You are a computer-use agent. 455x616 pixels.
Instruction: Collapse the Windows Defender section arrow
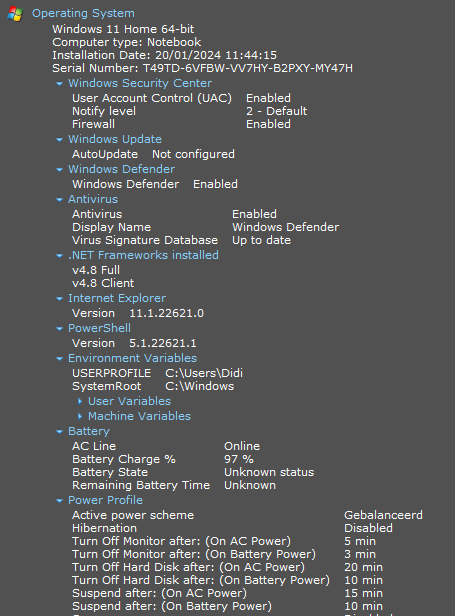tap(59, 170)
